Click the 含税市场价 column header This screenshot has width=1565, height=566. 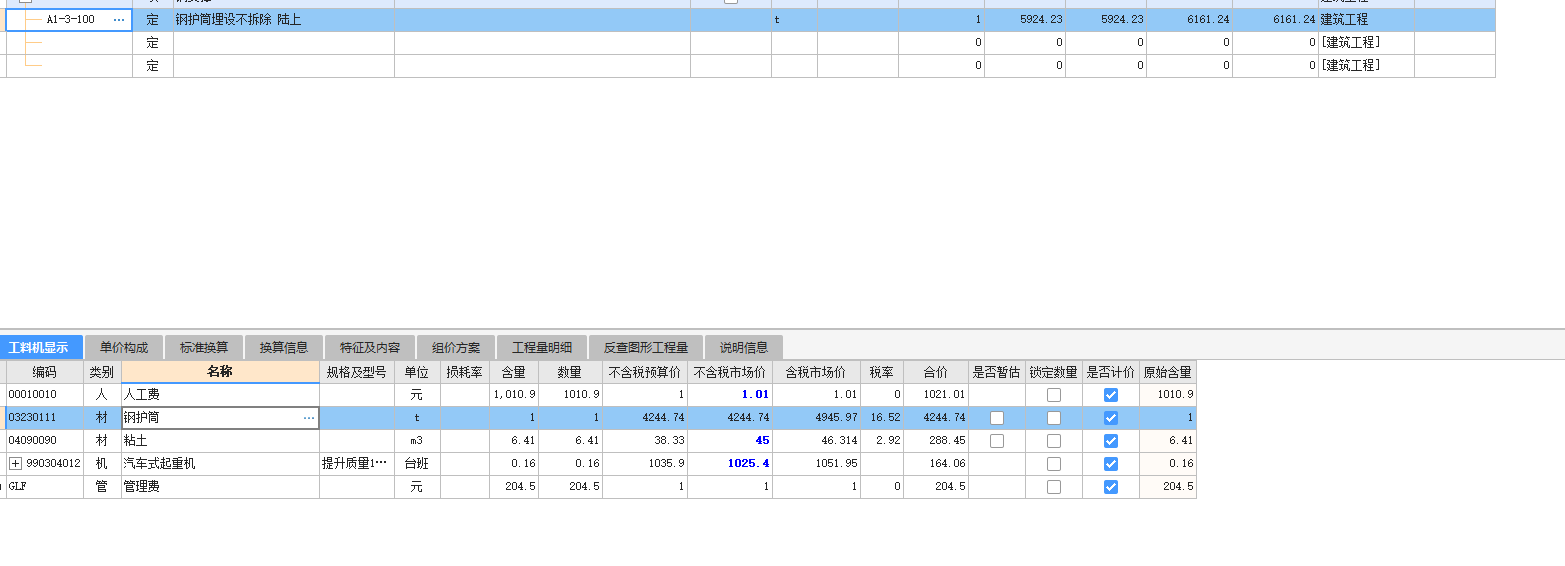pos(816,372)
